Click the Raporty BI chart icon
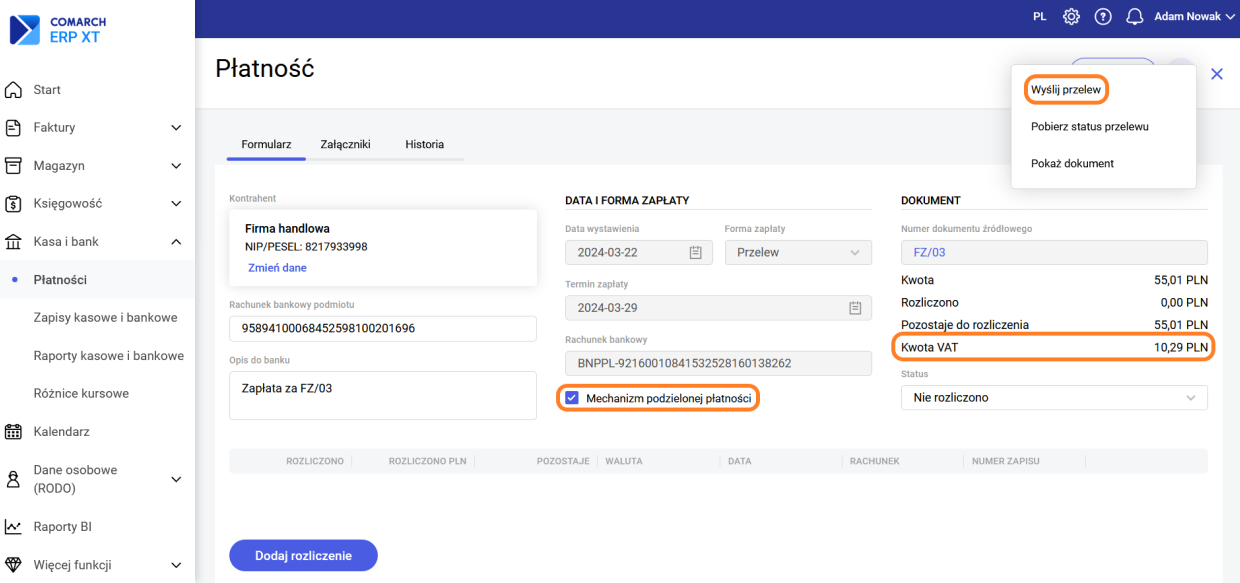Screen dimensions: 1240x583 14,527
